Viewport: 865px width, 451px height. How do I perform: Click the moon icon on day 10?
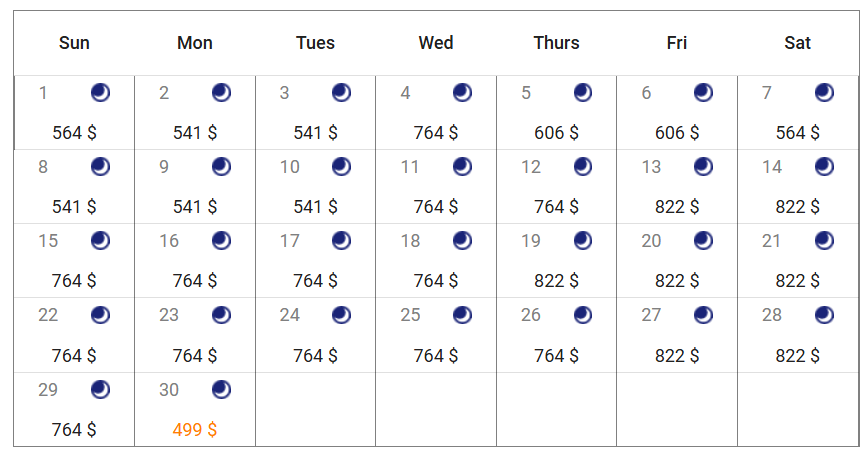tap(341, 167)
